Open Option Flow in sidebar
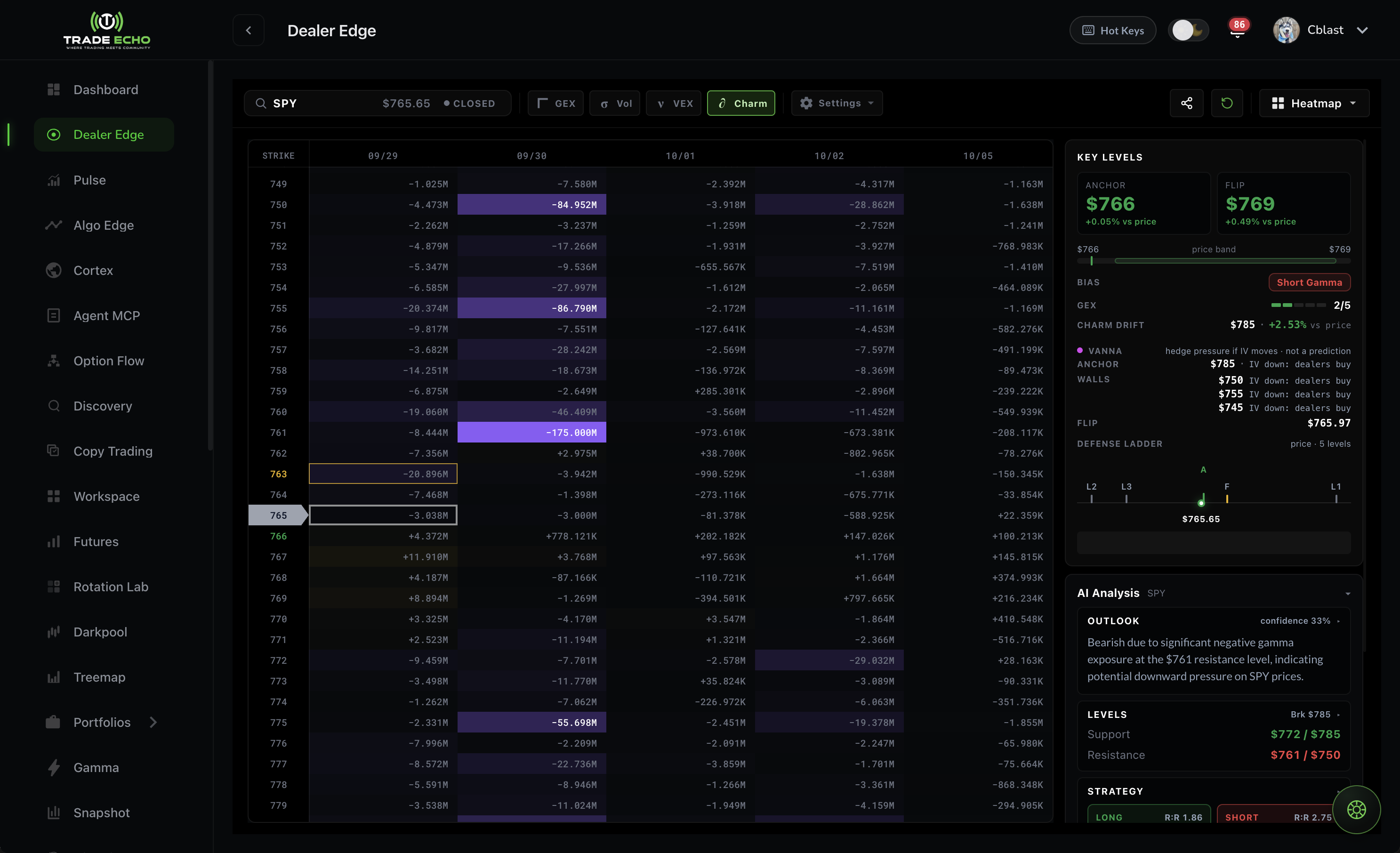Image resolution: width=1400 pixels, height=853 pixels. pos(109,361)
